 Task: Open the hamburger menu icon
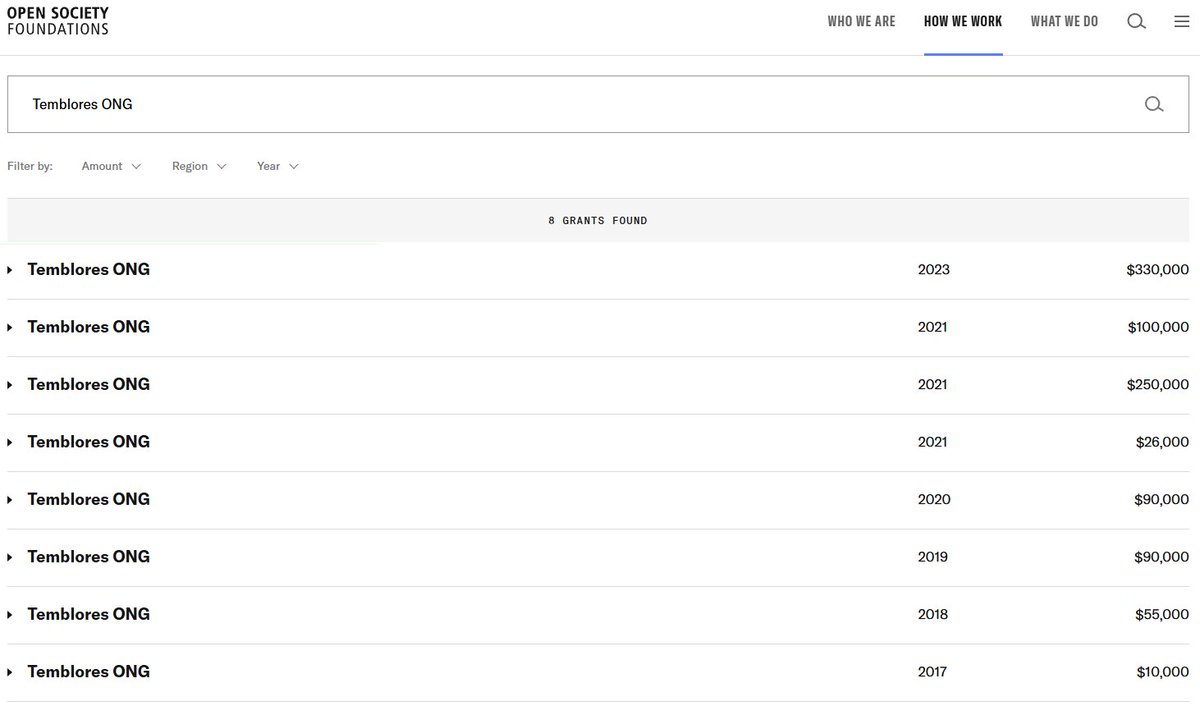(x=1182, y=21)
